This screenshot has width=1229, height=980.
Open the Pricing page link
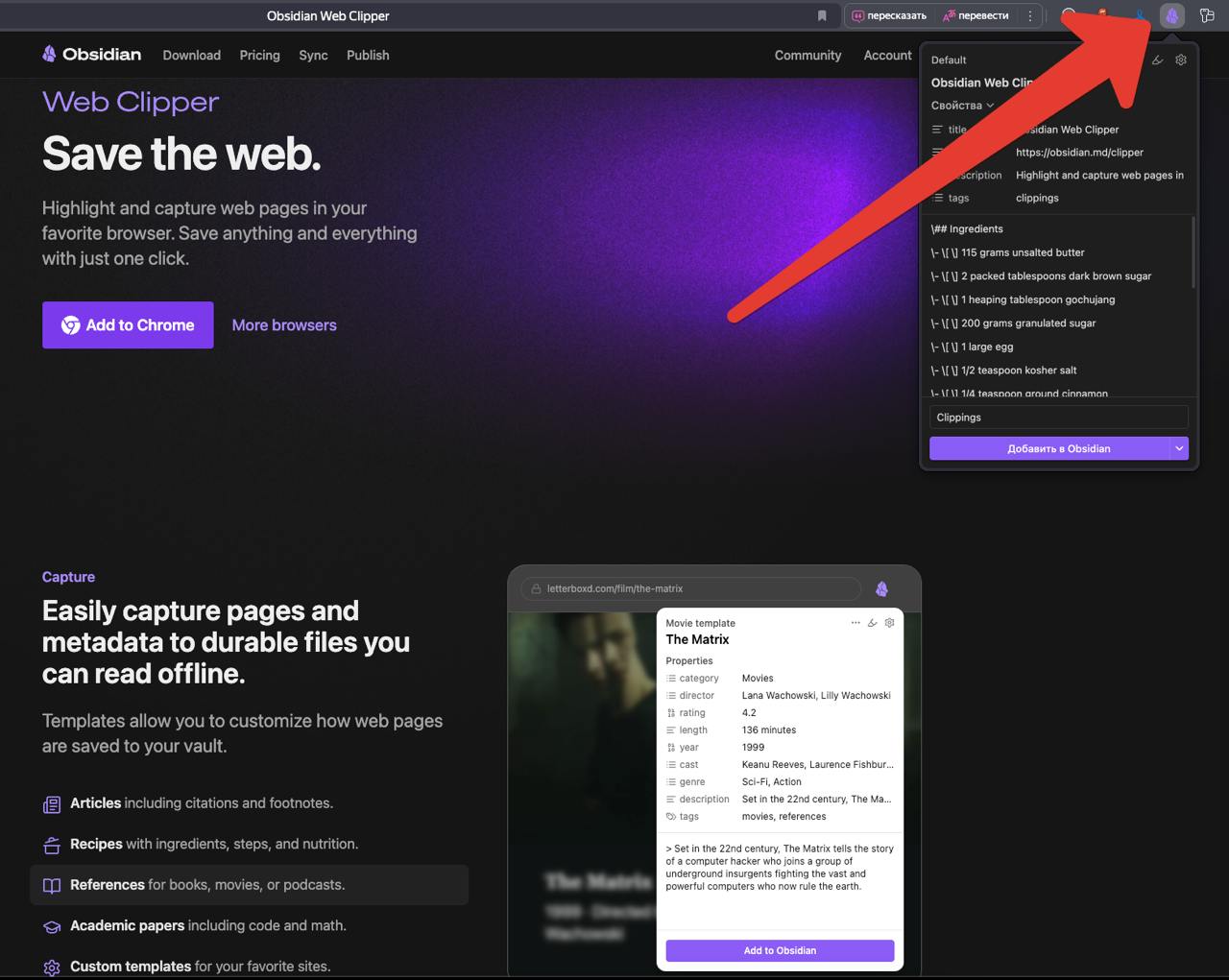[x=260, y=56]
